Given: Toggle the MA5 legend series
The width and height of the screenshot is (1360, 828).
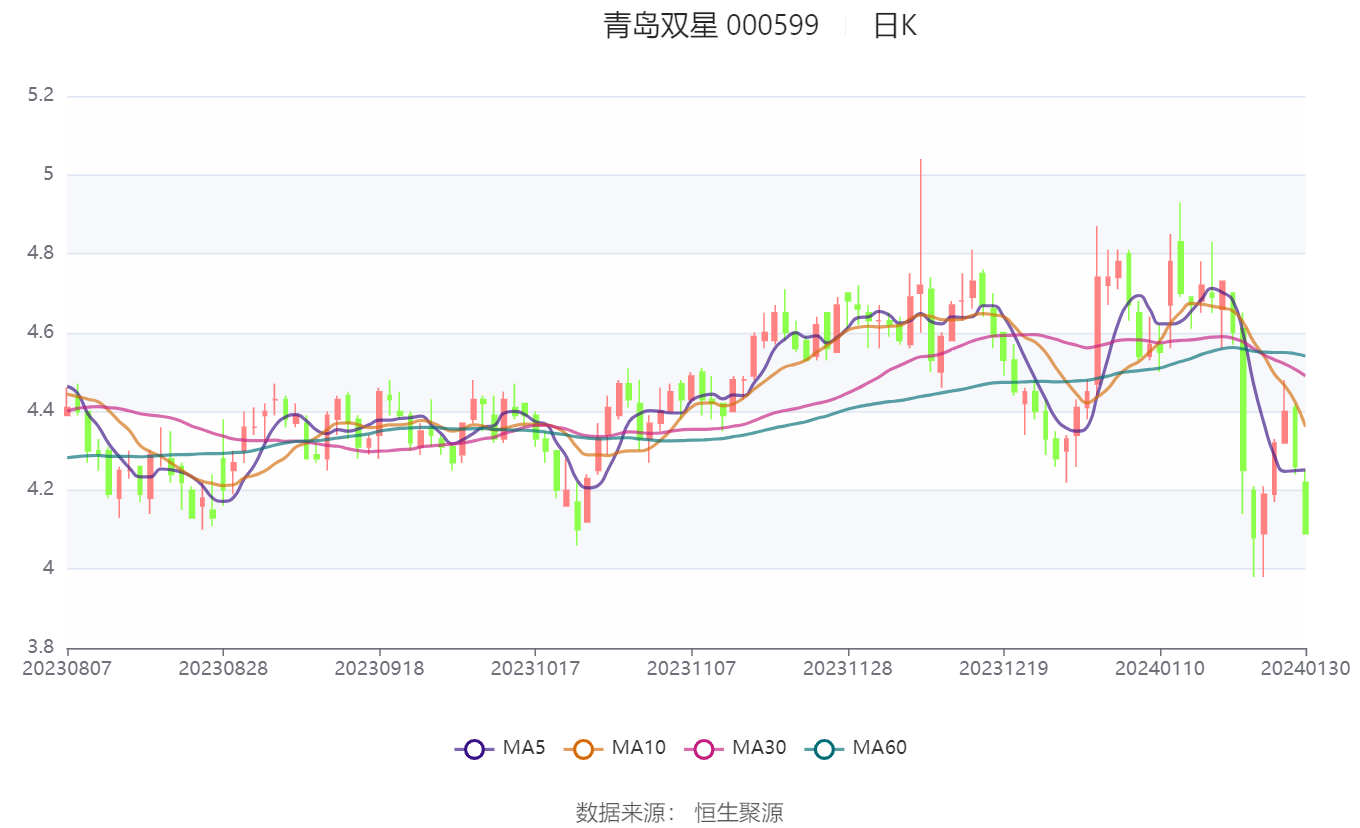Looking at the screenshot, I should point(499,748).
